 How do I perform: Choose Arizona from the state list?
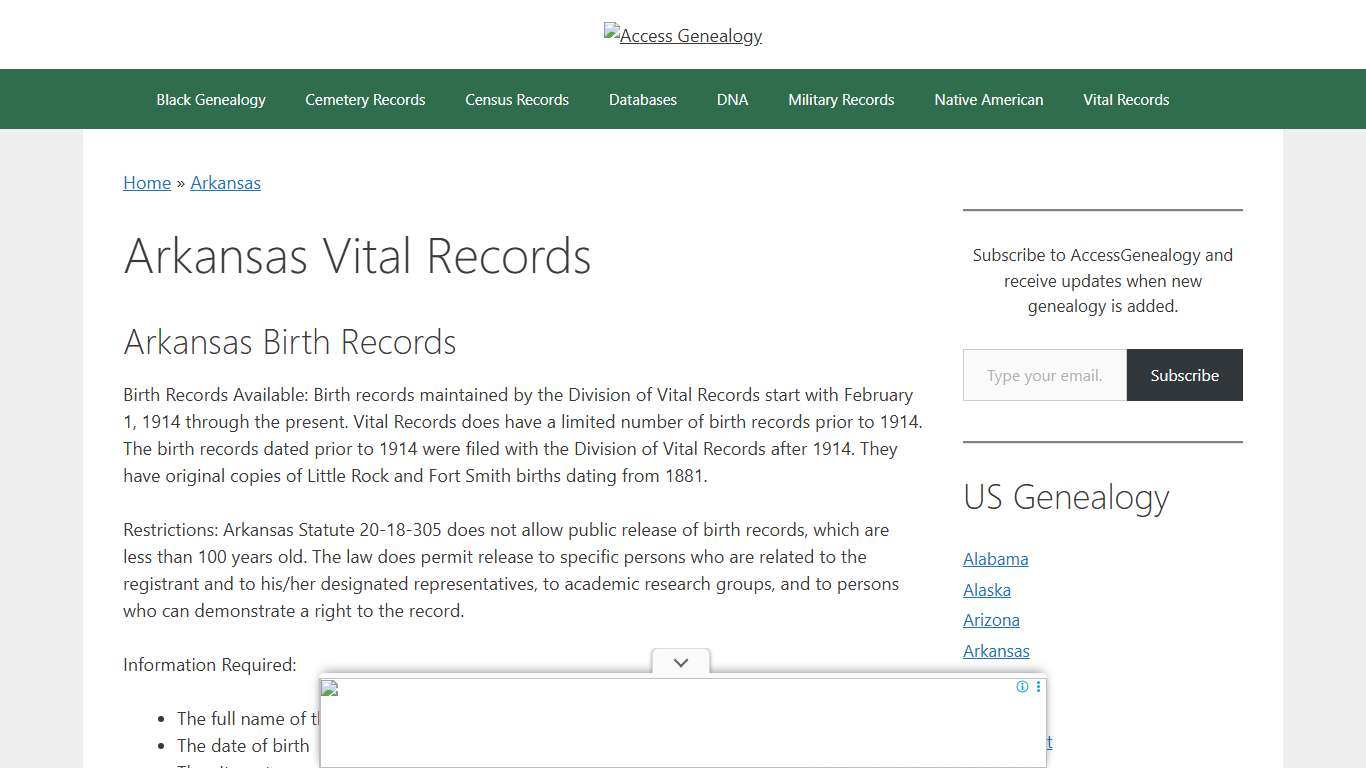pyautogui.click(x=991, y=620)
